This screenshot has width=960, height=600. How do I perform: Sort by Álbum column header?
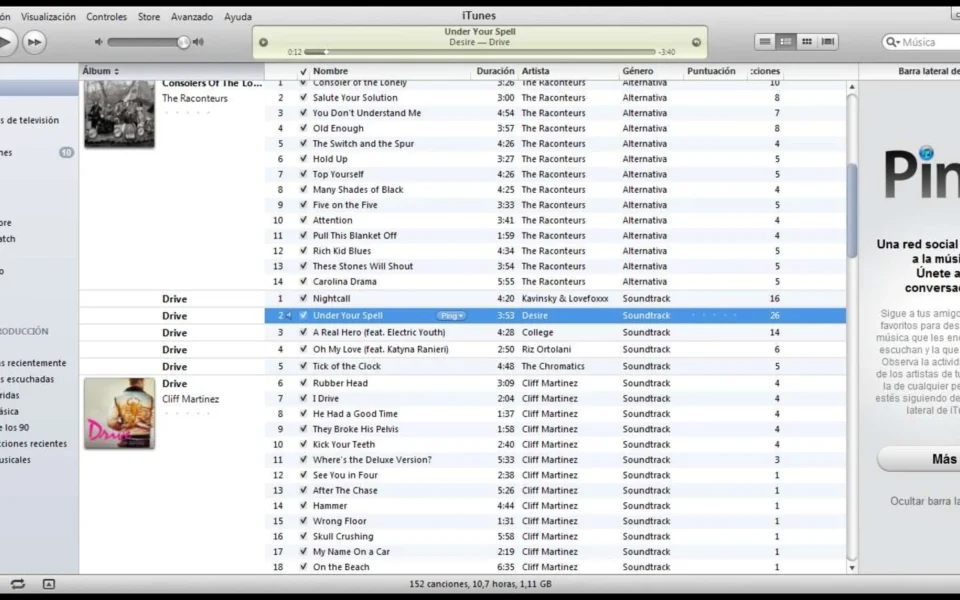pos(171,71)
